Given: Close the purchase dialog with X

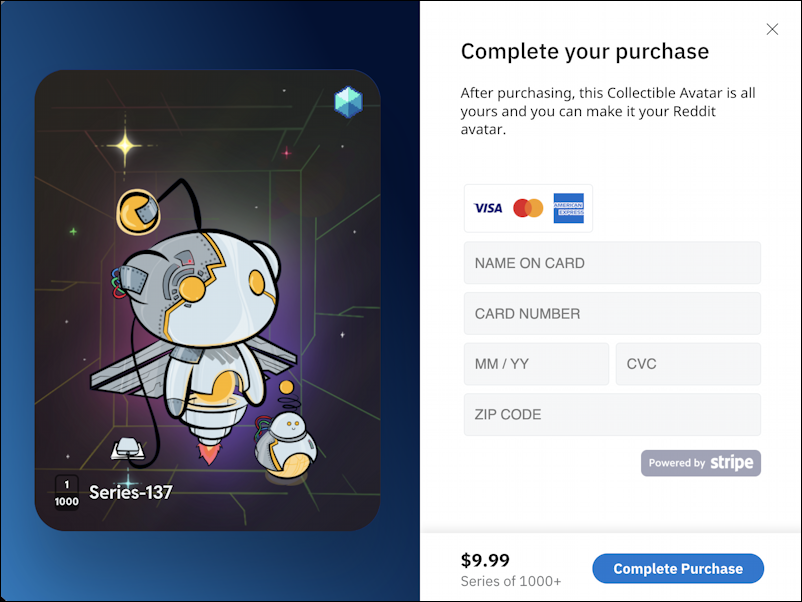Looking at the screenshot, I should (x=772, y=29).
